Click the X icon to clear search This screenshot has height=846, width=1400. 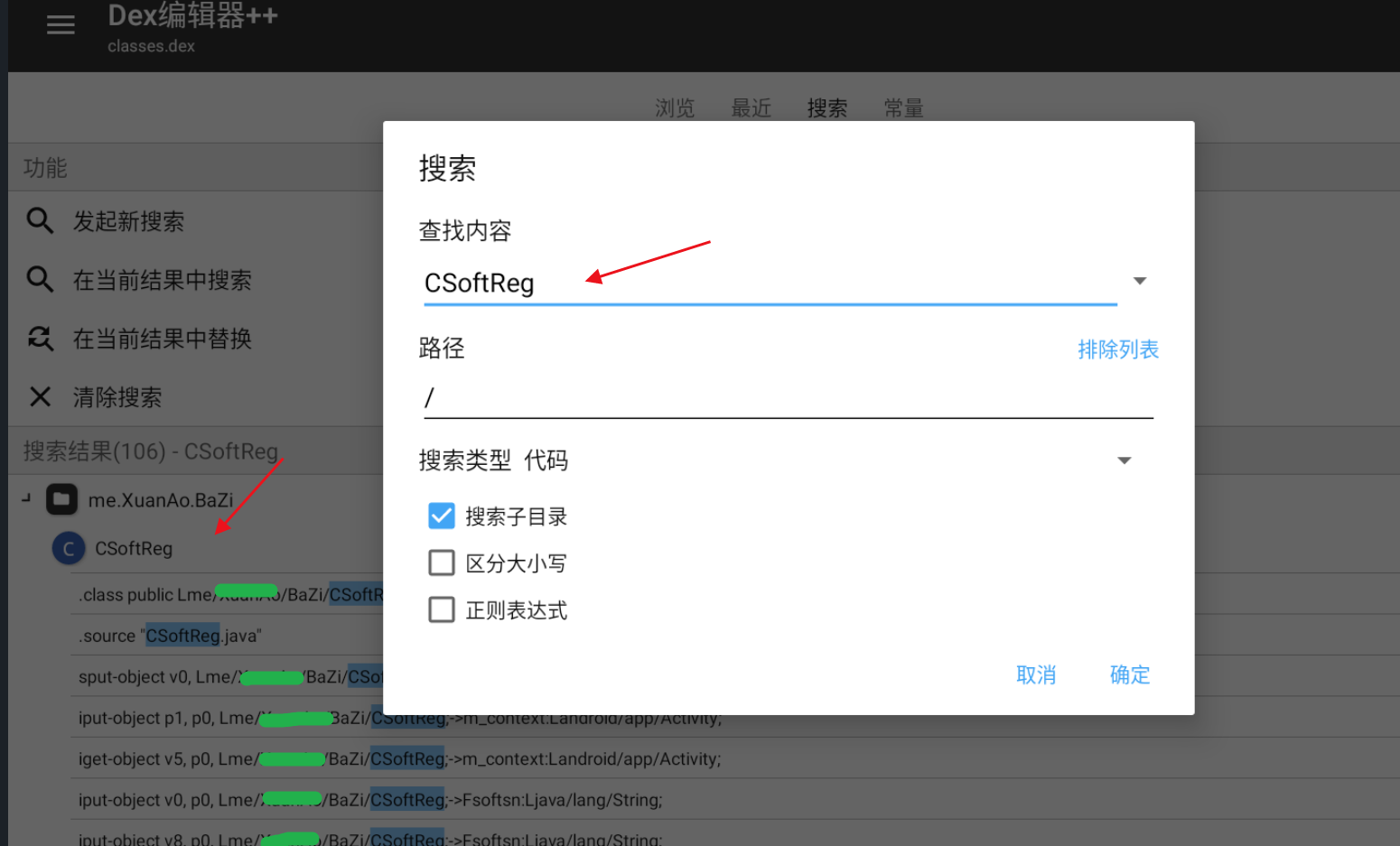[x=40, y=396]
